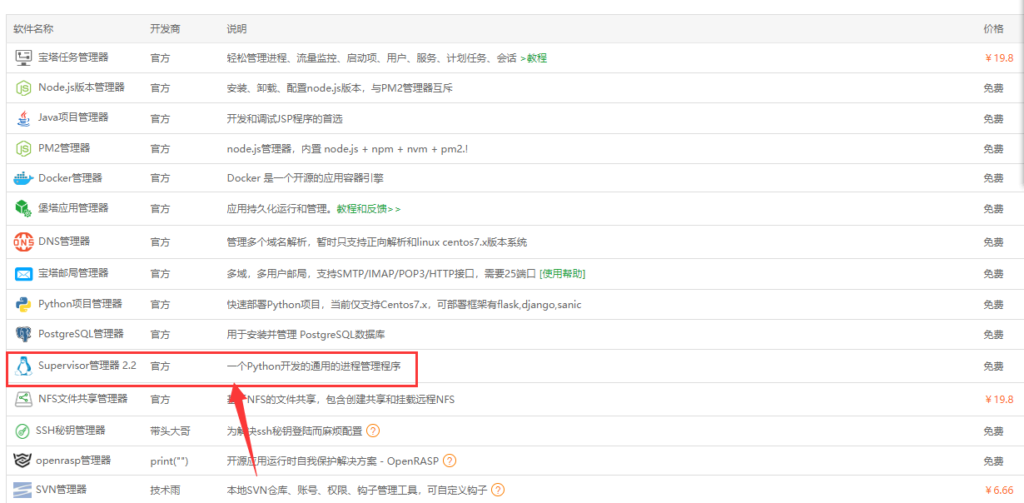Click 免费 price in the Docker管理器 row
The height and width of the screenshot is (503, 1024).
point(994,178)
